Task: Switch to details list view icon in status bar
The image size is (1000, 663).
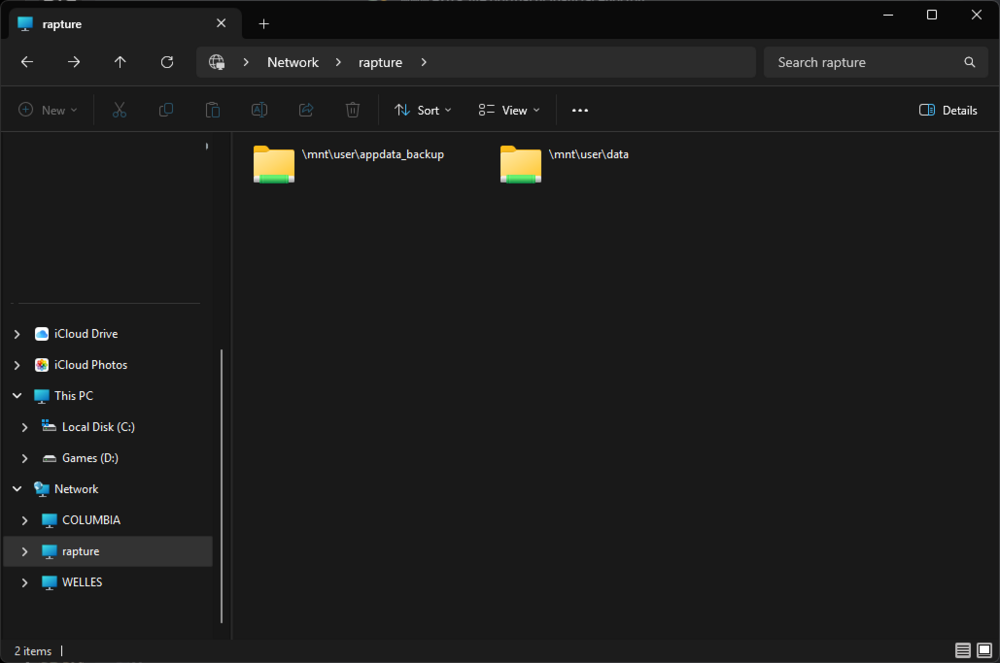Action: coord(962,650)
